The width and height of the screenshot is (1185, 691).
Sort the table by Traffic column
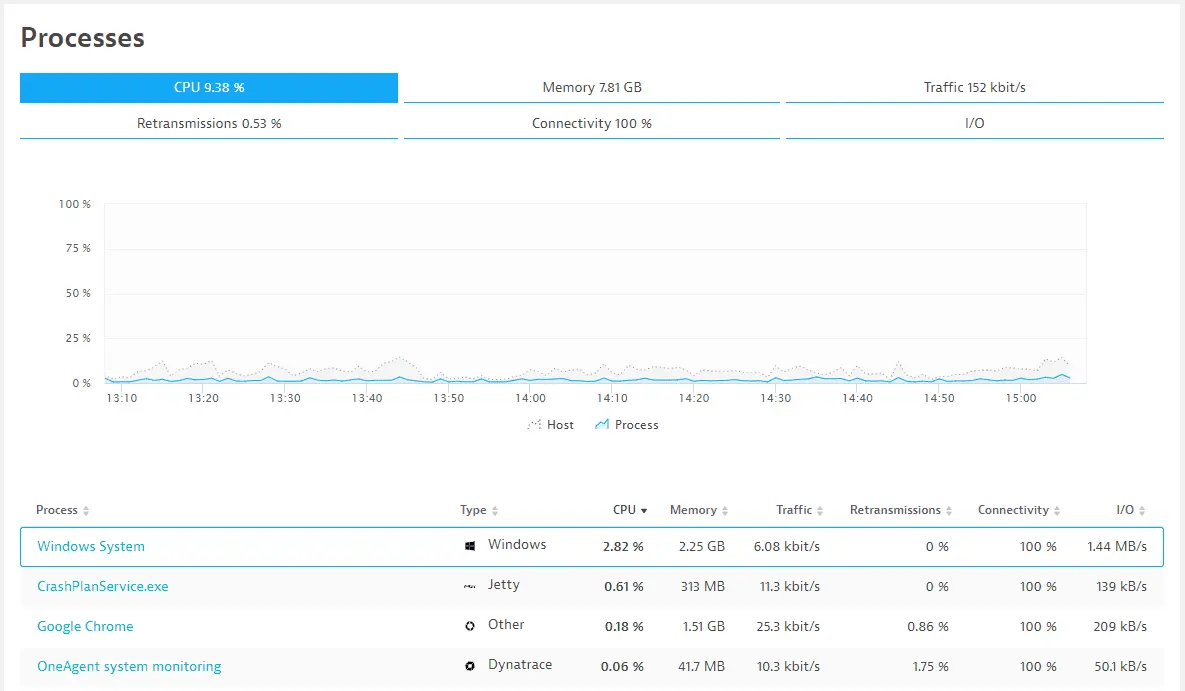(800, 510)
